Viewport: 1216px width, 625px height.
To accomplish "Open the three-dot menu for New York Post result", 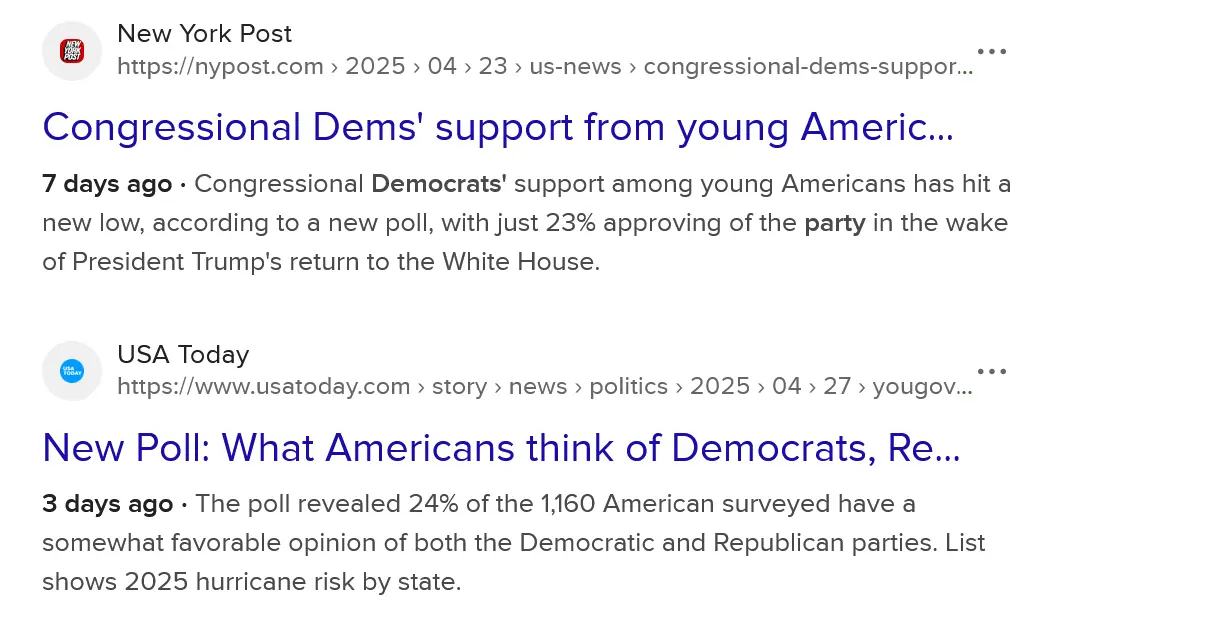I will (991, 51).
